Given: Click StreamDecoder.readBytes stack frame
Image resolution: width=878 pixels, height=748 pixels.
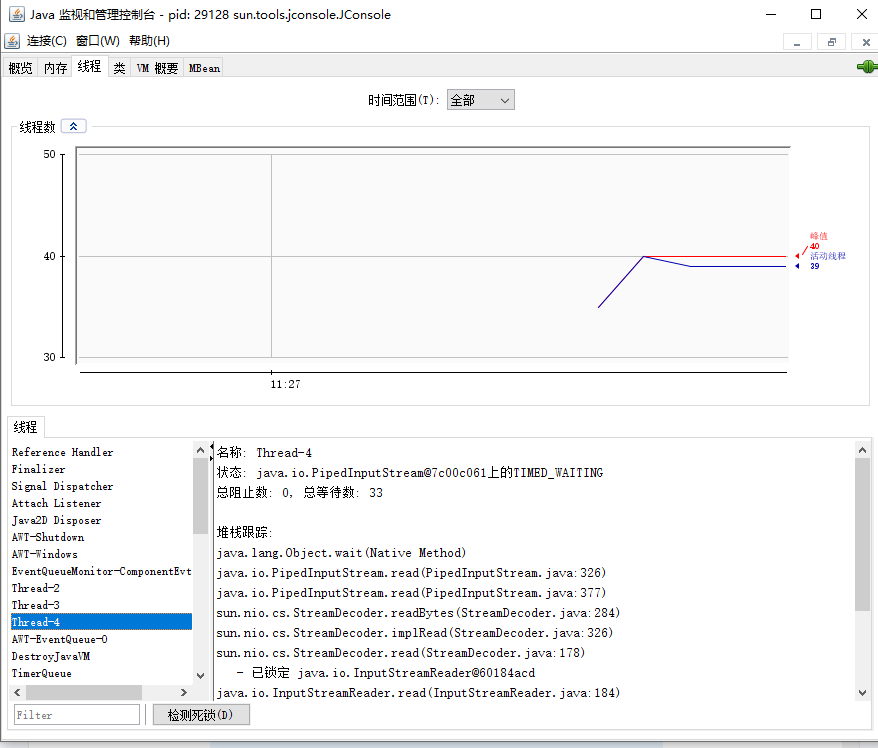Looking at the screenshot, I should (x=418, y=613).
